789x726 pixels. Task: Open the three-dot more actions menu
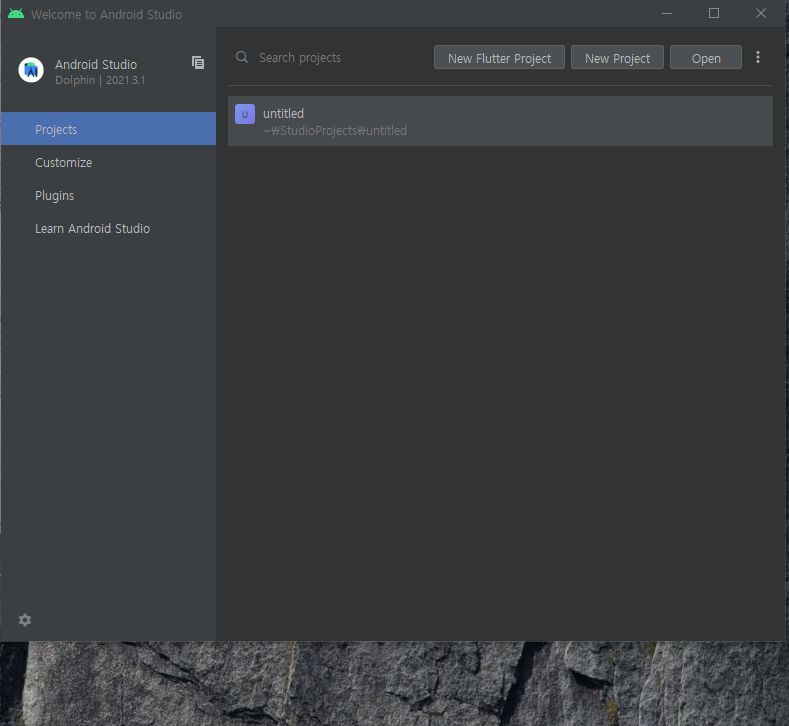tap(758, 57)
